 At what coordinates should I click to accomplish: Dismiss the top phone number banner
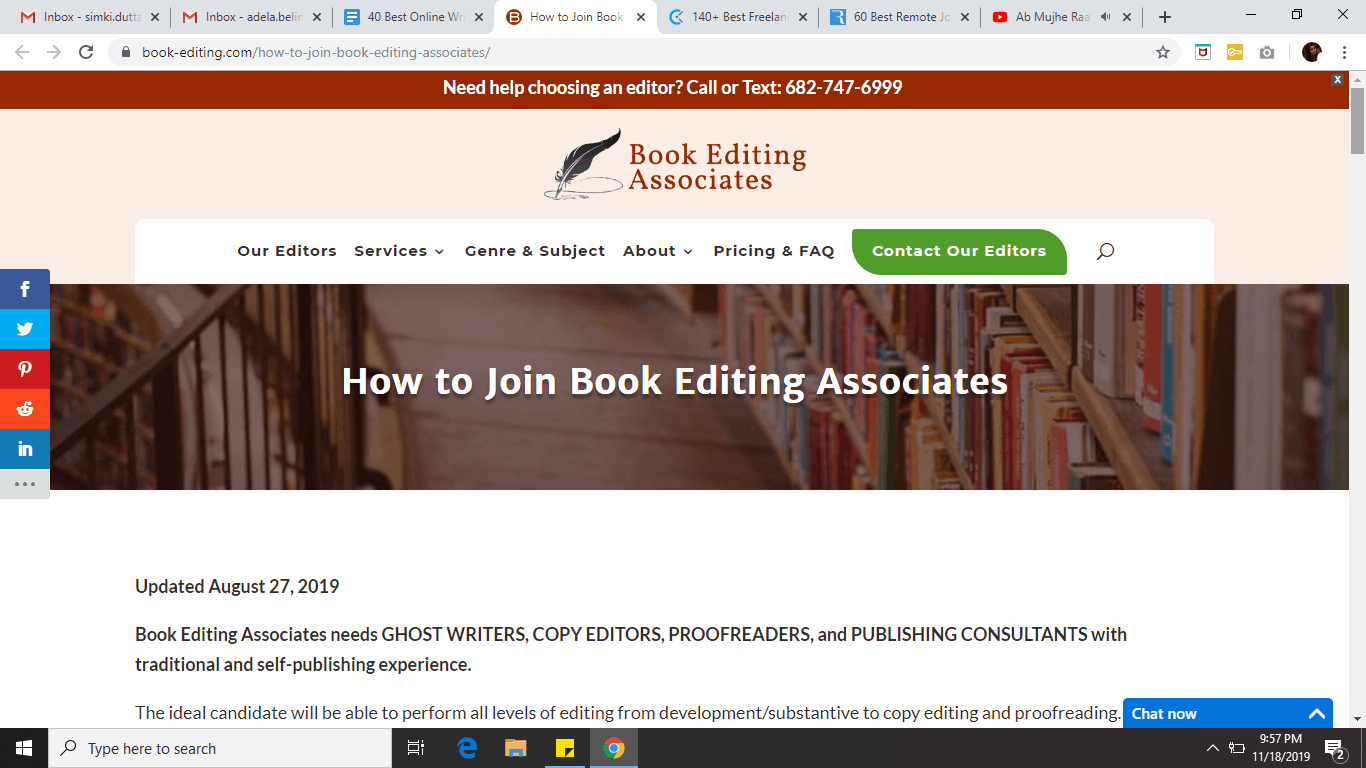pos(1338,79)
